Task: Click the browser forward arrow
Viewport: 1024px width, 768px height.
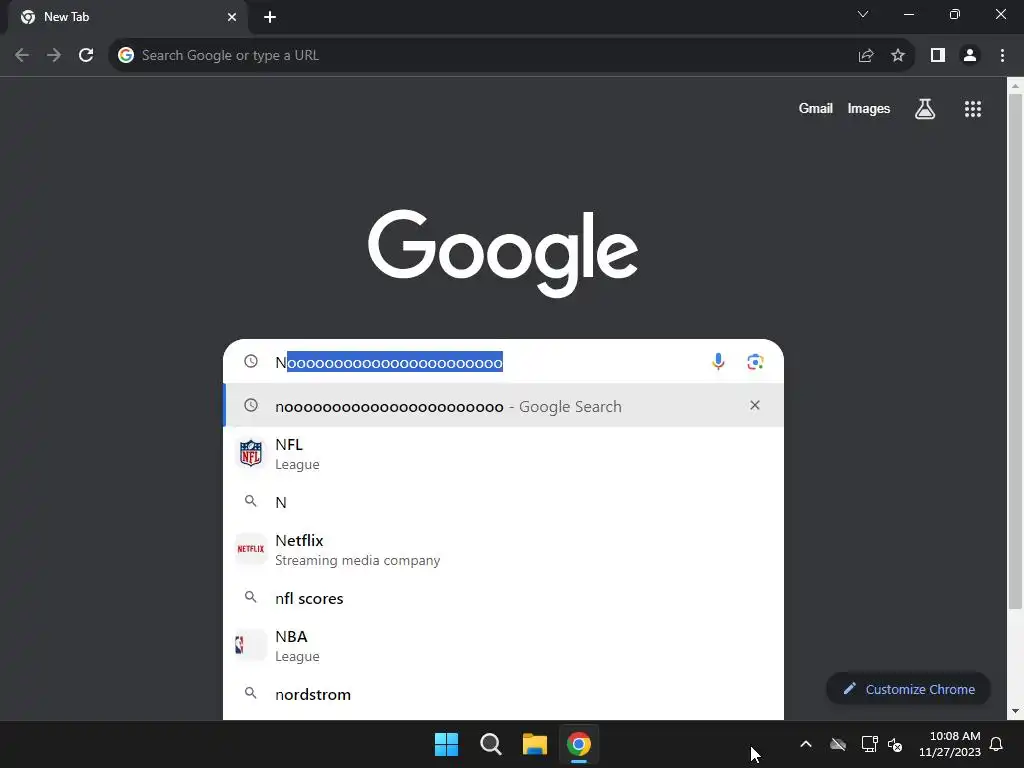Action: pos(54,56)
